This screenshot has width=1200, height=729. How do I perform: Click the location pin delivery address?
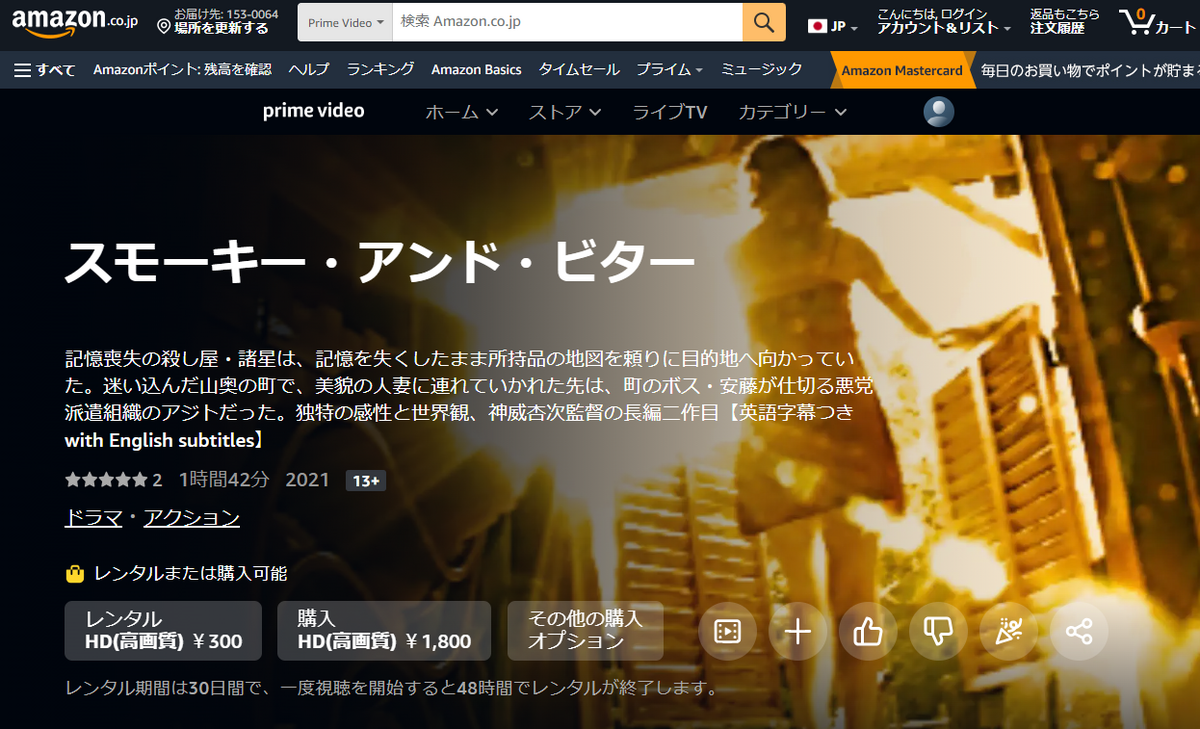pyautogui.click(x=218, y=21)
